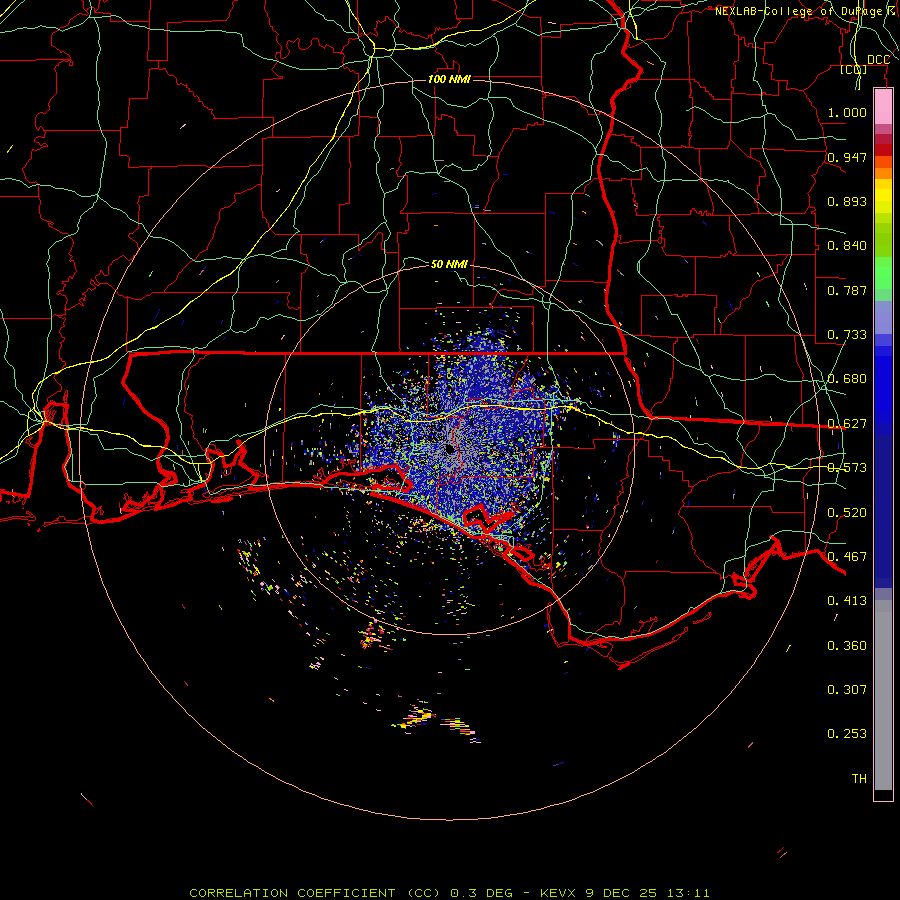
Task: Click the 0.307 legend value
Action: tap(847, 690)
